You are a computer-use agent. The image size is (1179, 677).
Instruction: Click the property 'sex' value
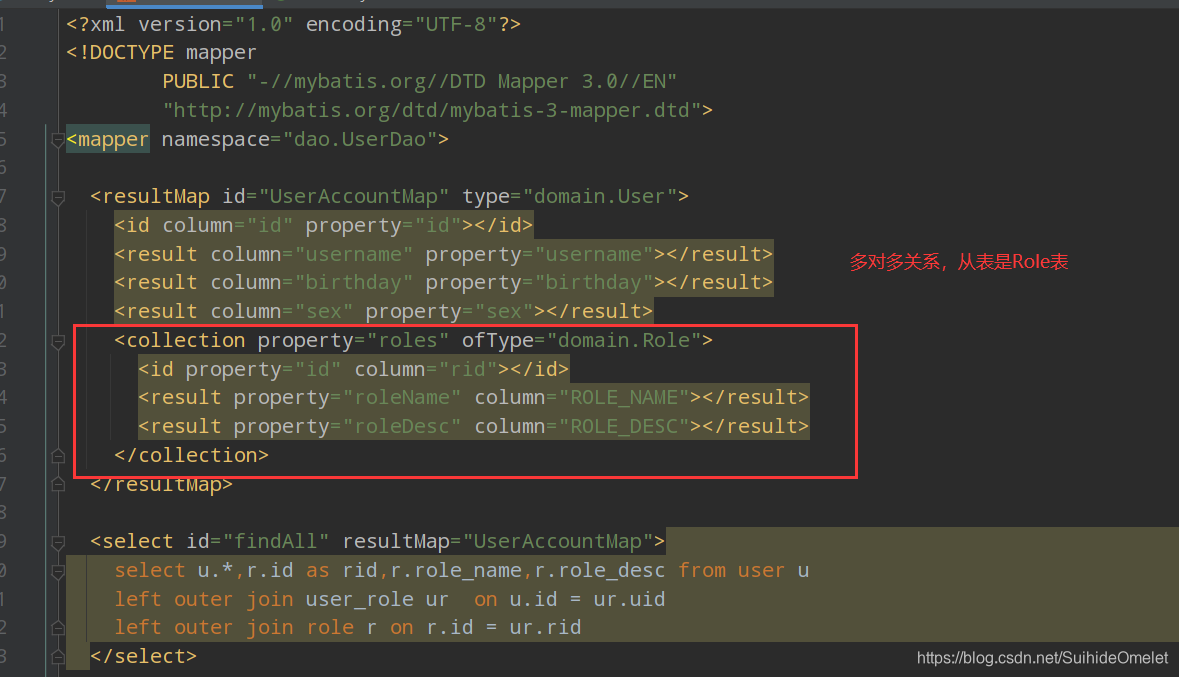pyautogui.click(x=504, y=312)
